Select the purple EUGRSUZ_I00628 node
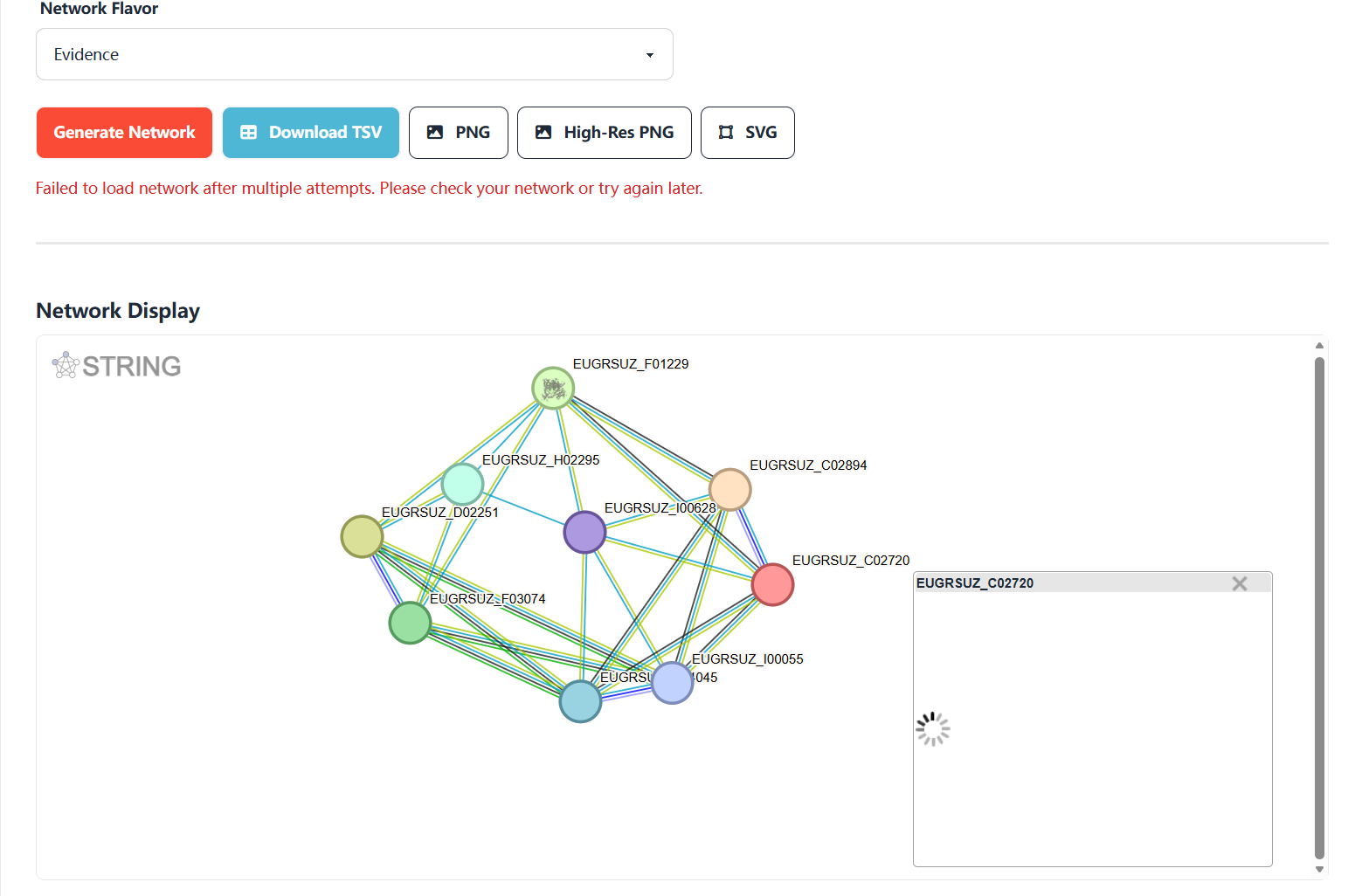The height and width of the screenshot is (896, 1362). 584,532
